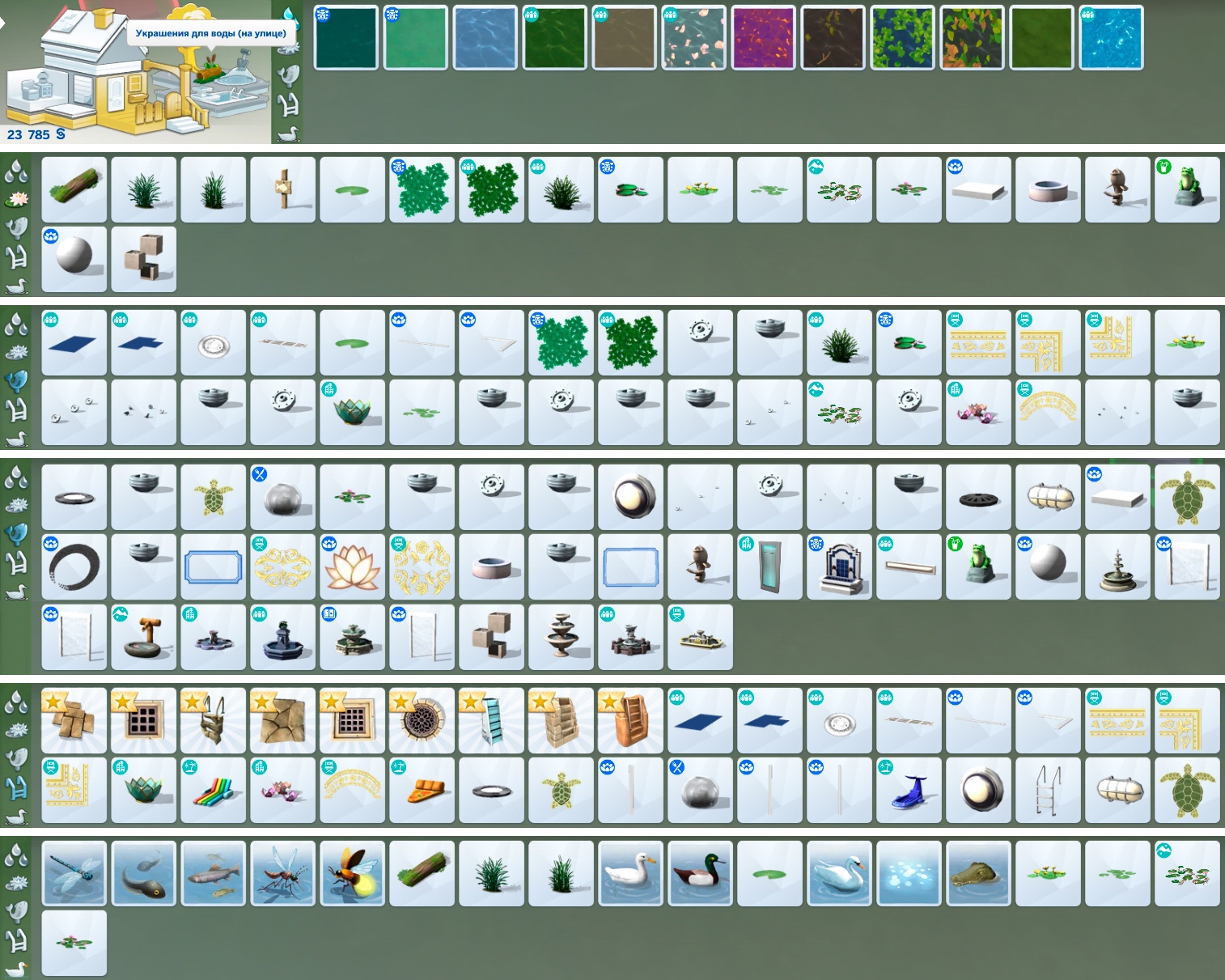Open the fish fountain category beside the house

coord(288,75)
